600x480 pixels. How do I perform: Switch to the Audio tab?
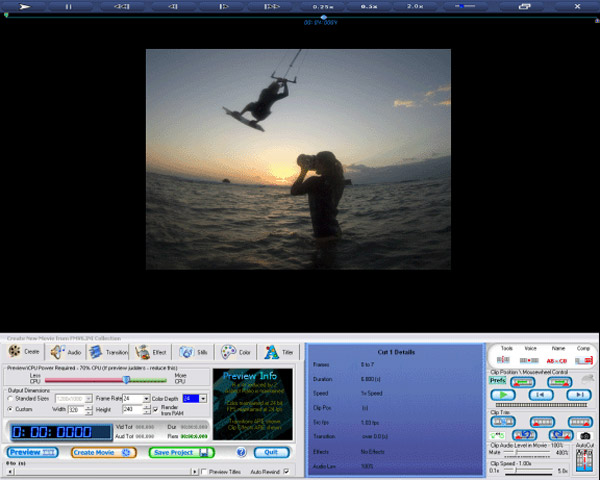pos(68,352)
